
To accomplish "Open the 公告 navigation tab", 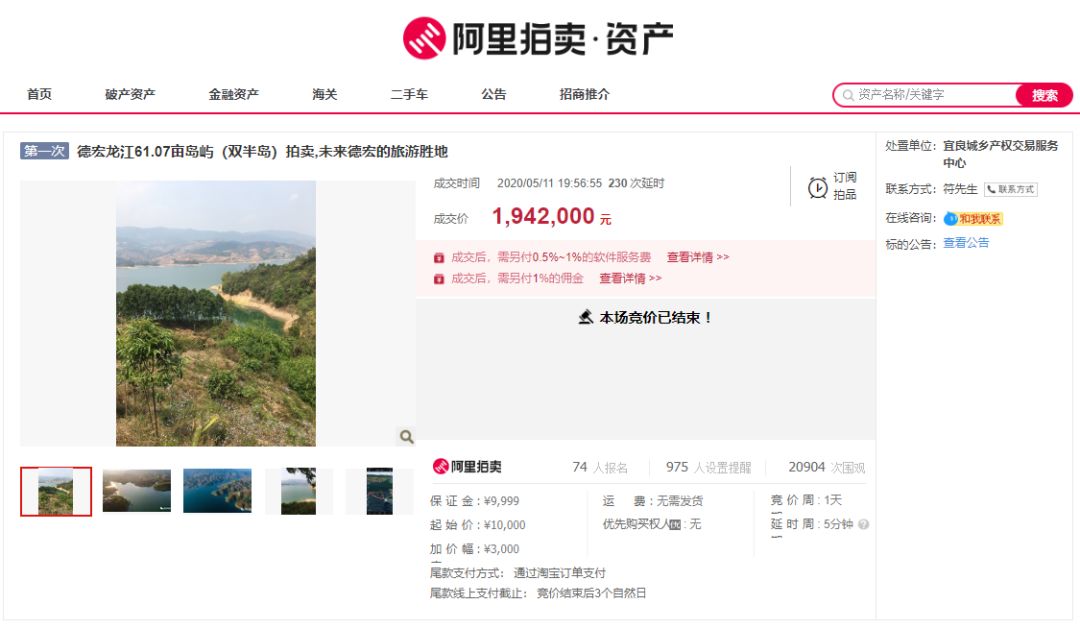I will pyautogui.click(x=492, y=94).
